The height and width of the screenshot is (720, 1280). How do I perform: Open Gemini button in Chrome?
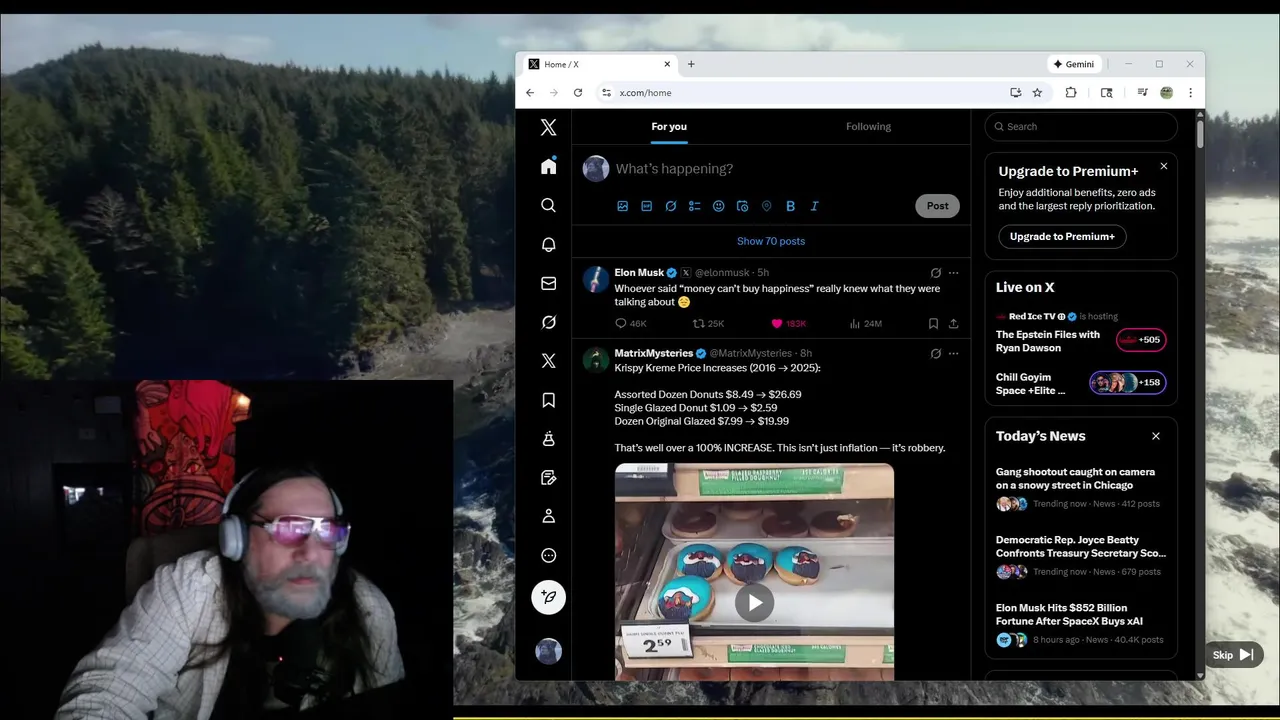point(1074,64)
